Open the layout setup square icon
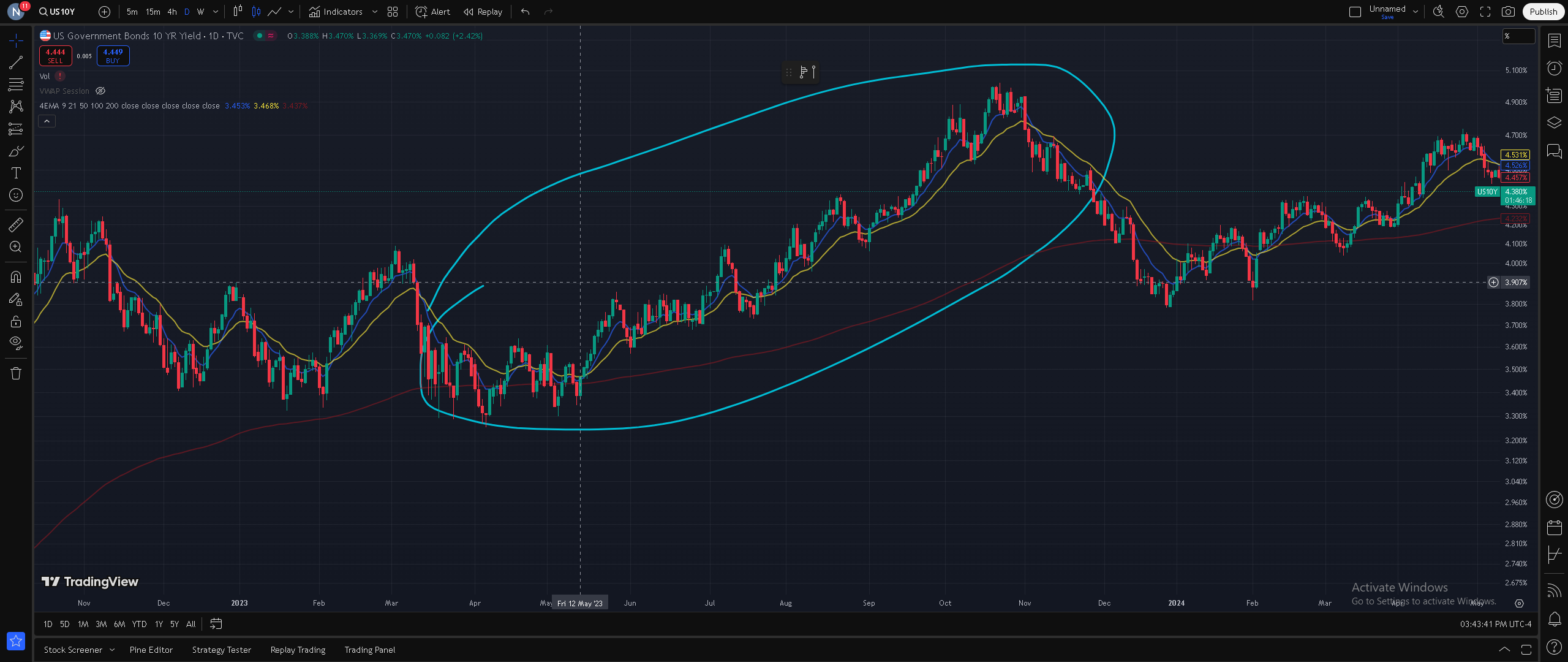Image resolution: width=1568 pixels, height=662 pixels. click(x=1355, y=12)
